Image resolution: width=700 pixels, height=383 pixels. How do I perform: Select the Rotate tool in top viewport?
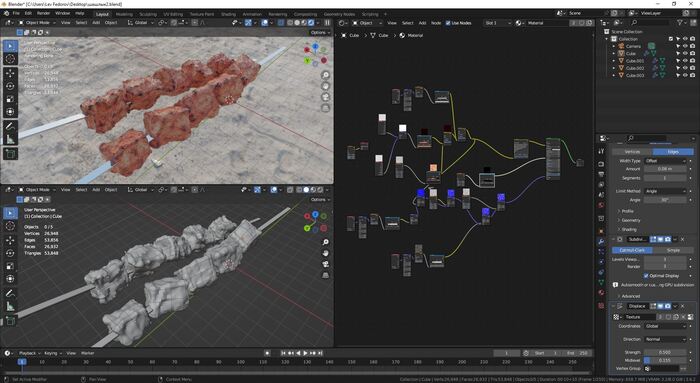[10, 86]
